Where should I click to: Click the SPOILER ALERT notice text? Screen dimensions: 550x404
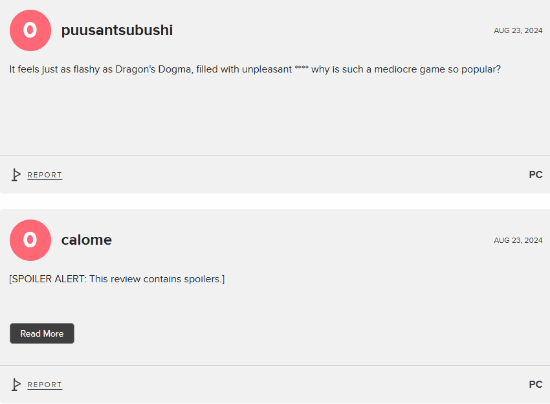pos(117,279)
